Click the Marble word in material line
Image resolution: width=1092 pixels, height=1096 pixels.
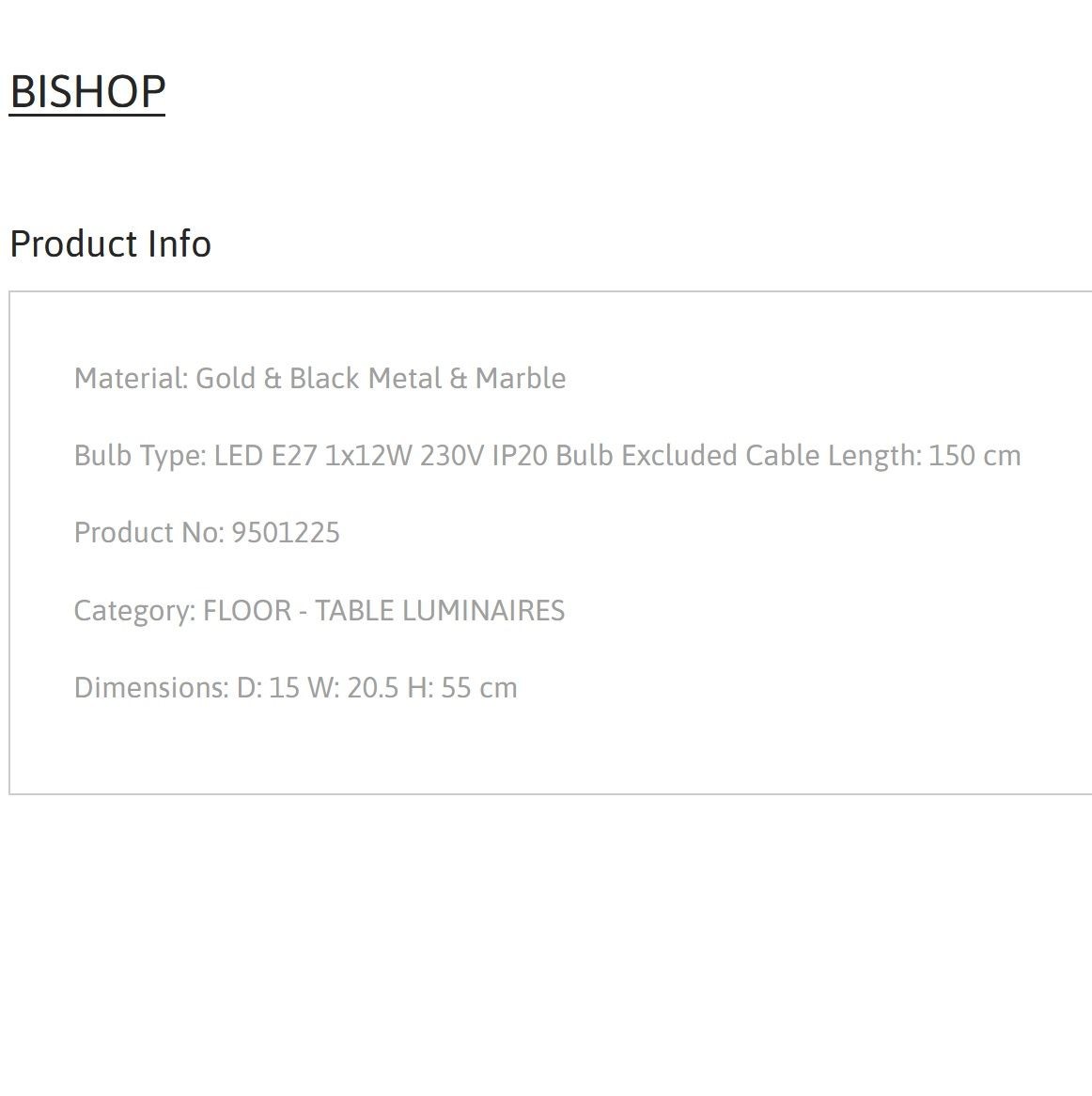(x=521, y=378)
